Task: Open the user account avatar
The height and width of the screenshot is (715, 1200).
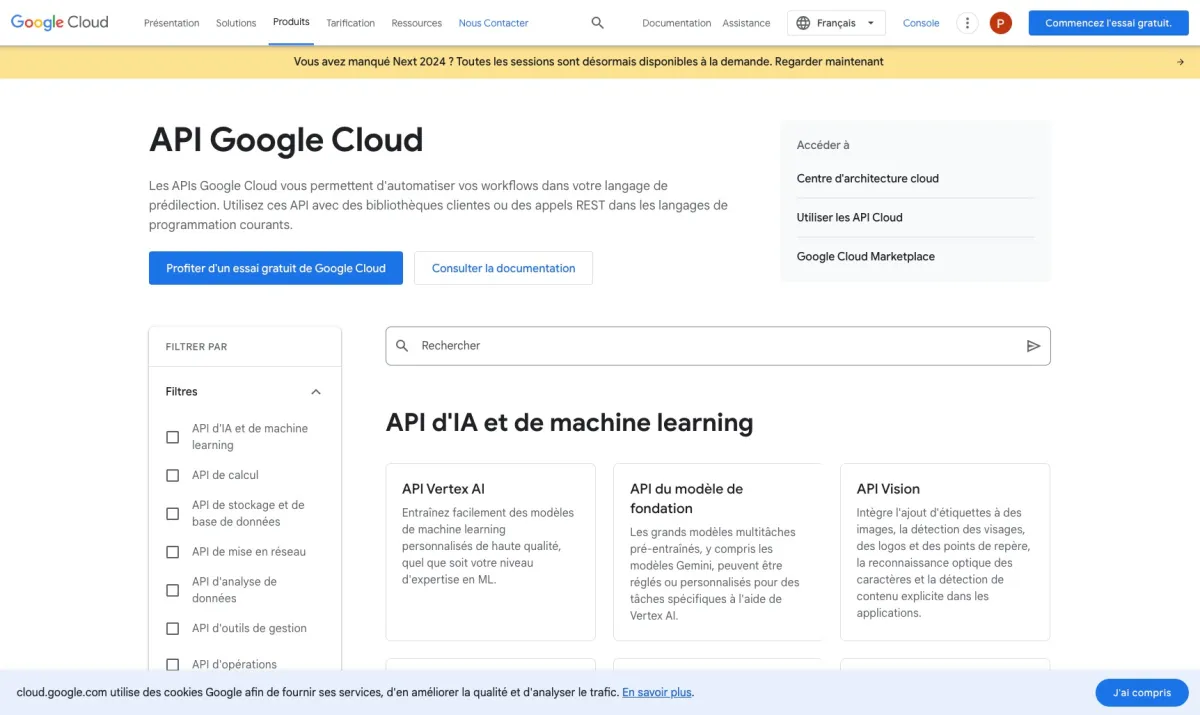Action: tap(1000, 23)
